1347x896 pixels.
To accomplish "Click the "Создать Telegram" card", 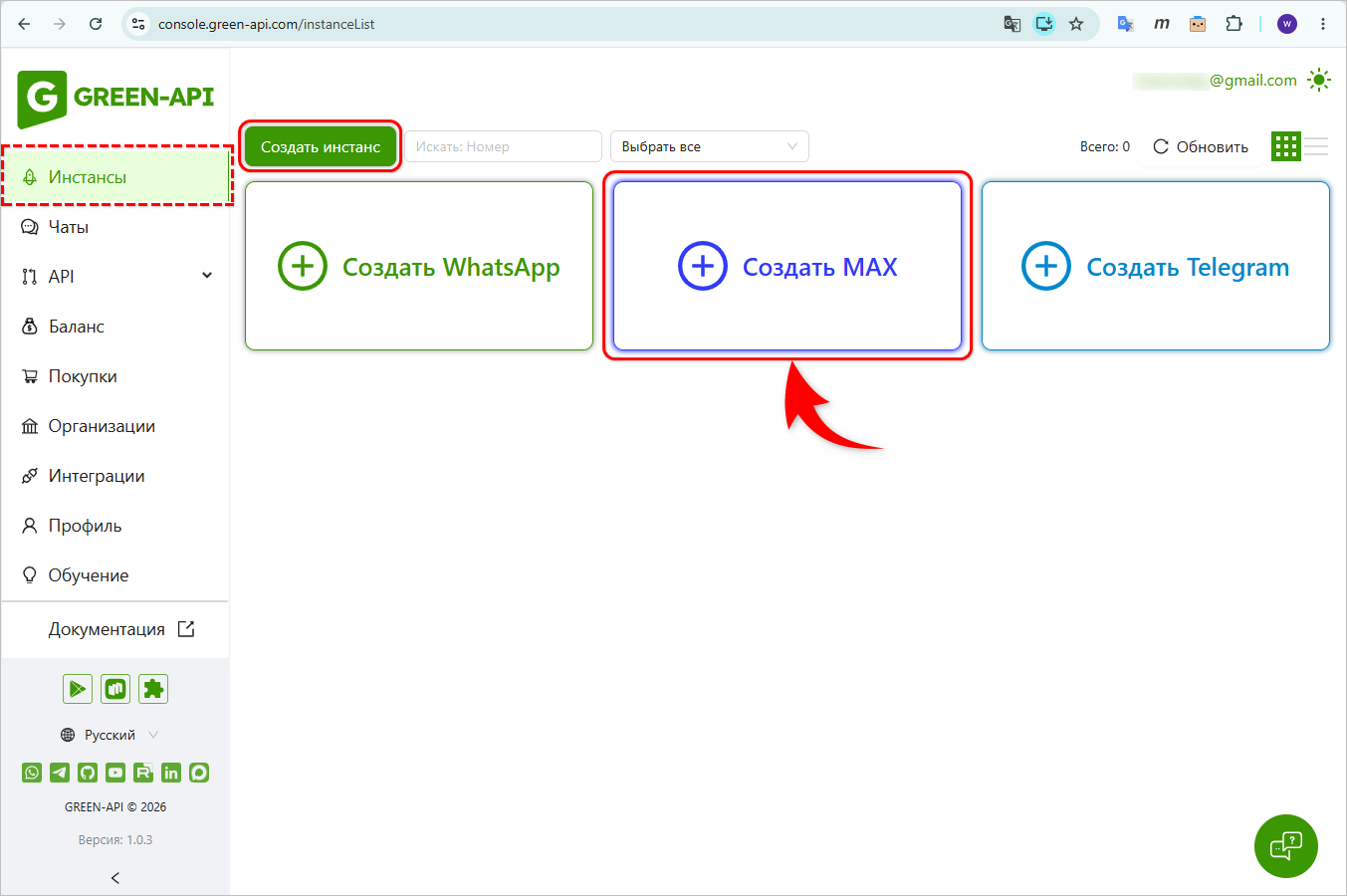I will click(1156, 266).
